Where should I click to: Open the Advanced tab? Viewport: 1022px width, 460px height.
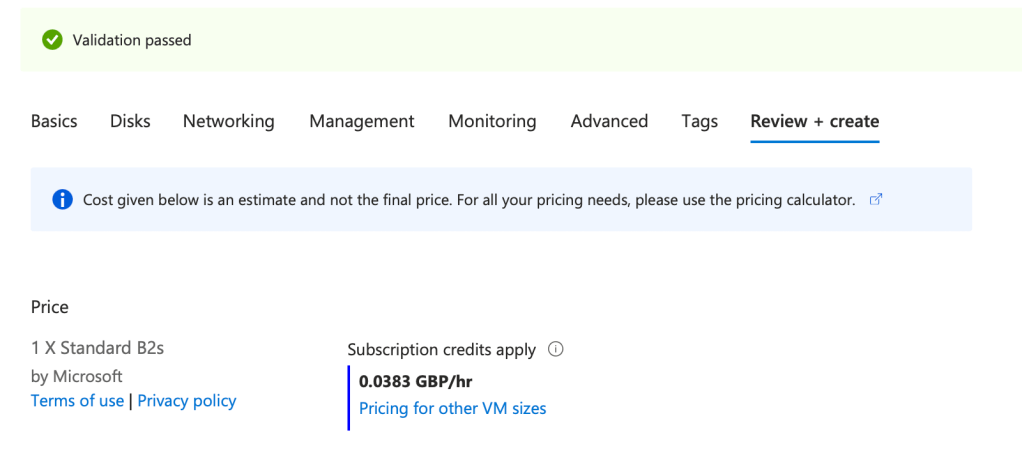click(609, 121)
